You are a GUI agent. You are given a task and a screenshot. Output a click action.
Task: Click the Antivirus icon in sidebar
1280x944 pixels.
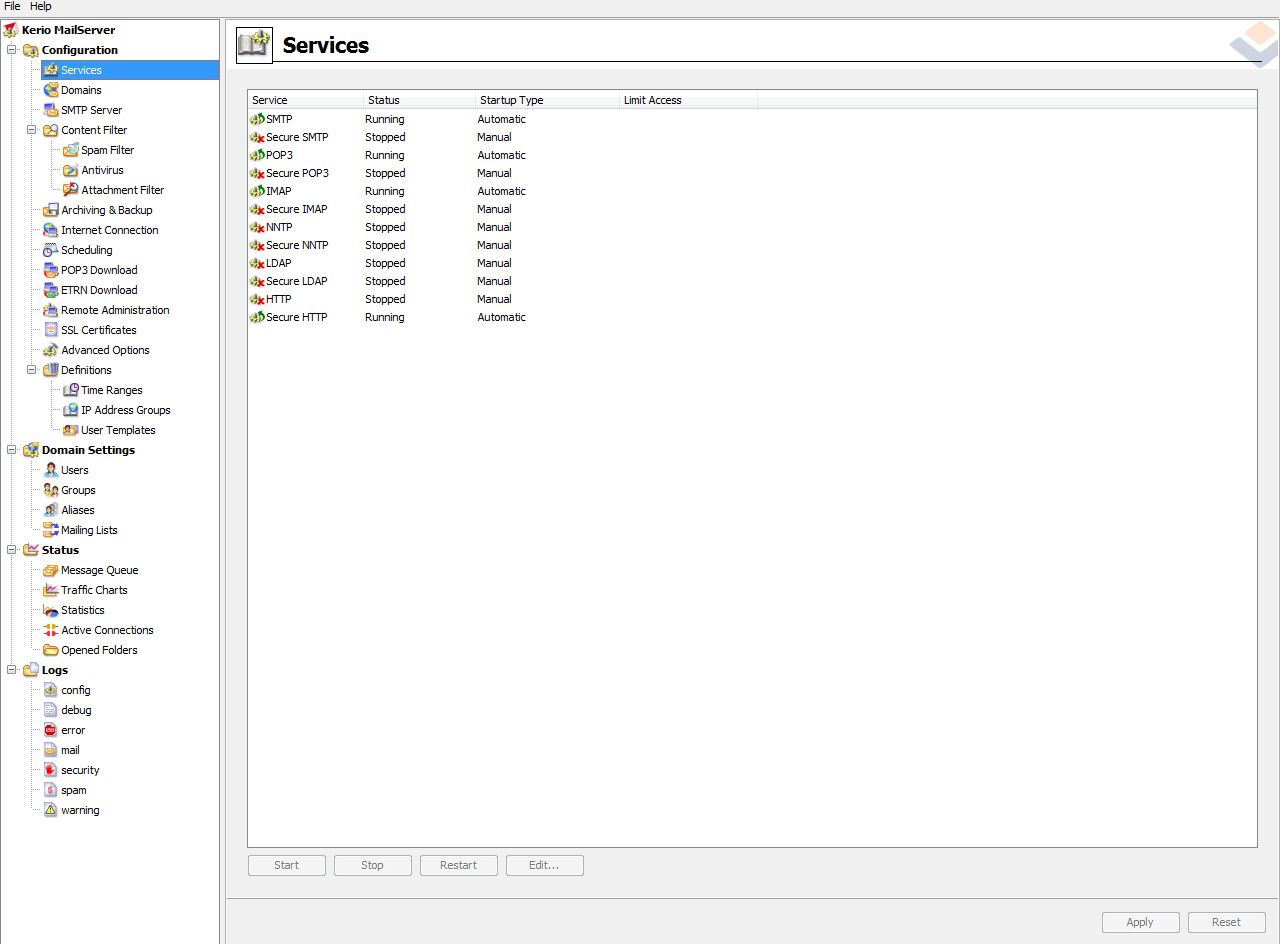click(70, 170)
